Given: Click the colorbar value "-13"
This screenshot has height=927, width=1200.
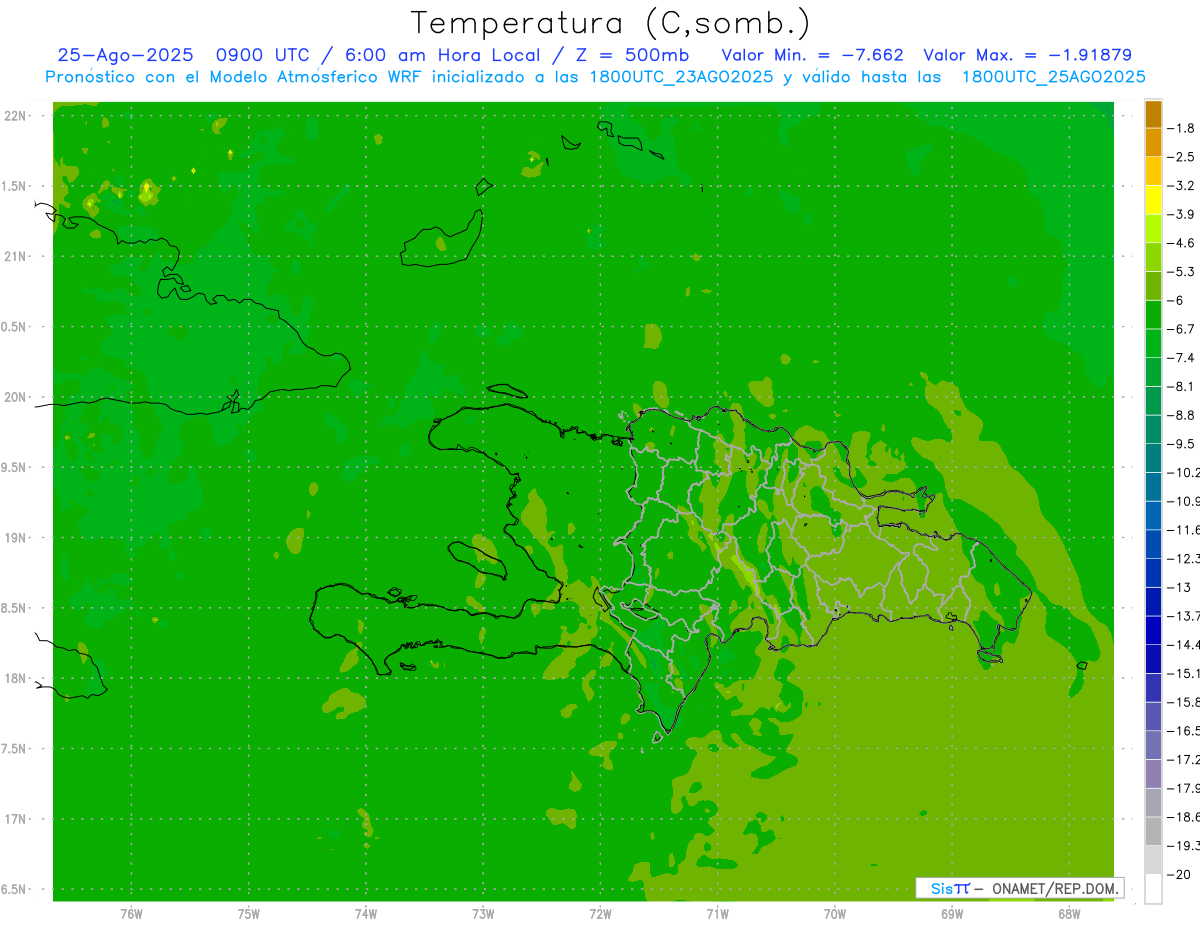Looking at the screenshot, I should click(x=1179, y=587).
